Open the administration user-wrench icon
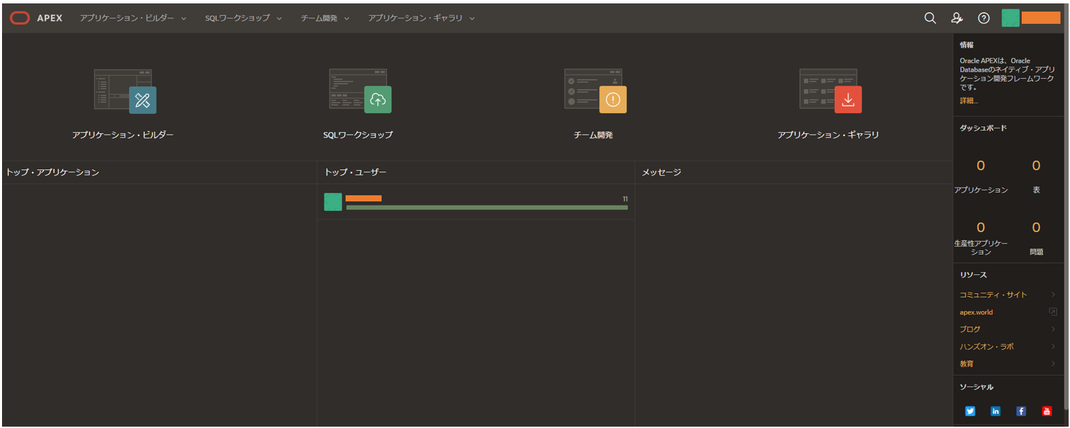The height and width of the screenshot is (428, 1070). [x=957, y=18]
